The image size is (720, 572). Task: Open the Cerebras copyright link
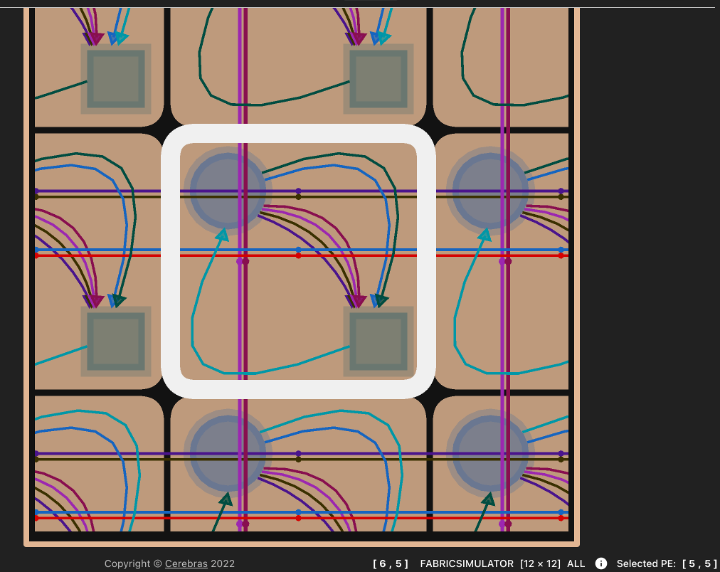tap(186, 564)
